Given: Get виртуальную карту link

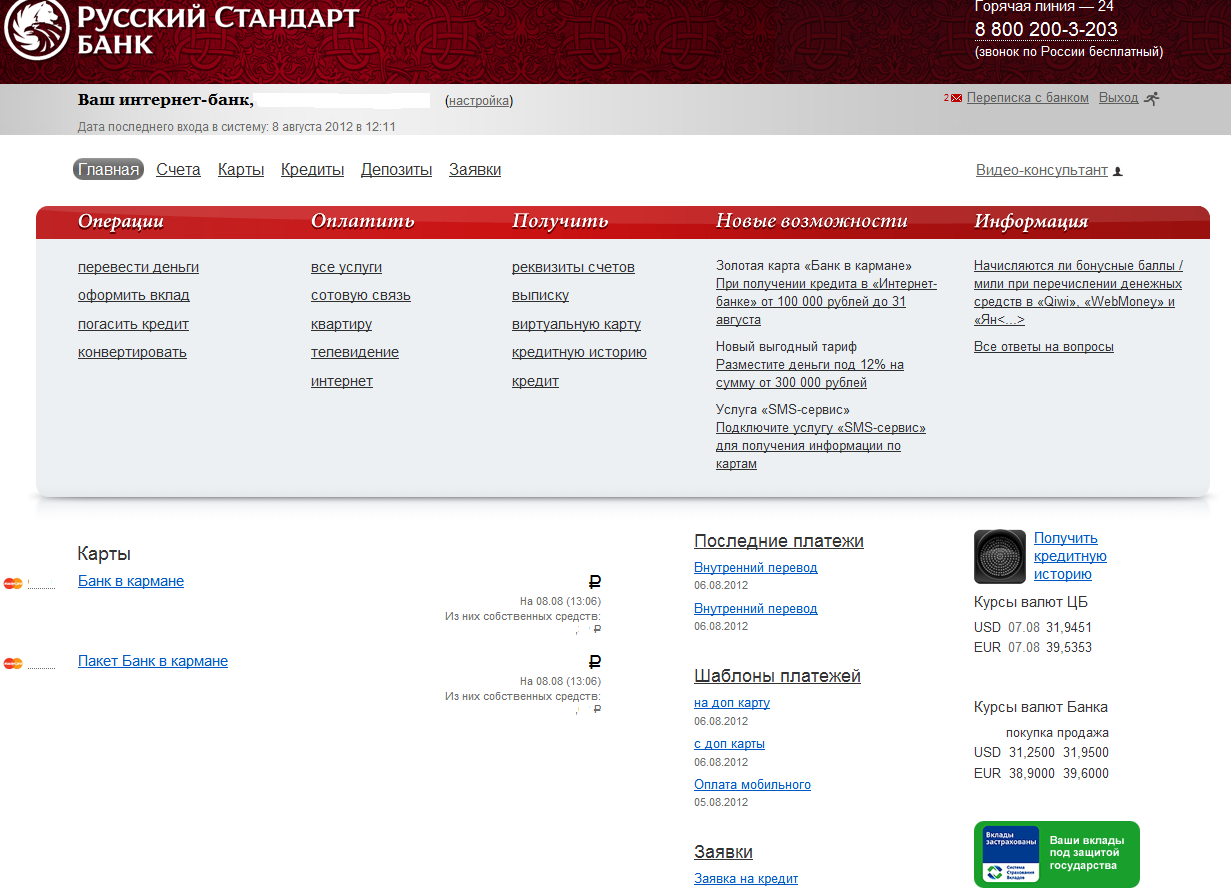Looking at the screenshot, I should (x=576, y=324).
